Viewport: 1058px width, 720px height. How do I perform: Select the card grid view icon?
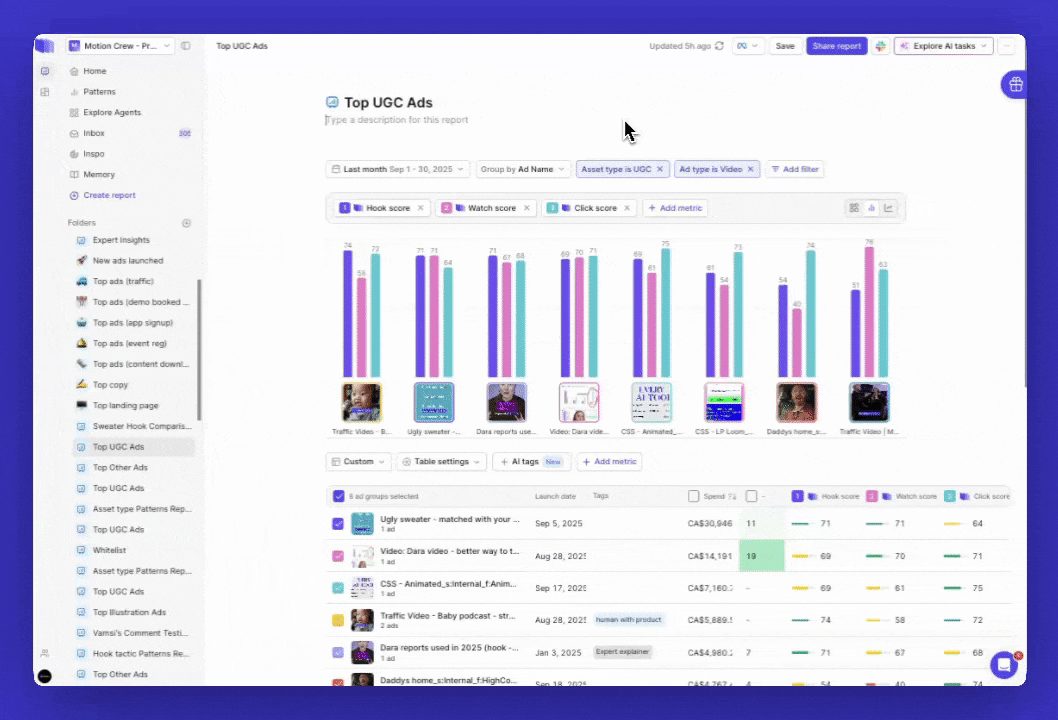click(854, 208)
